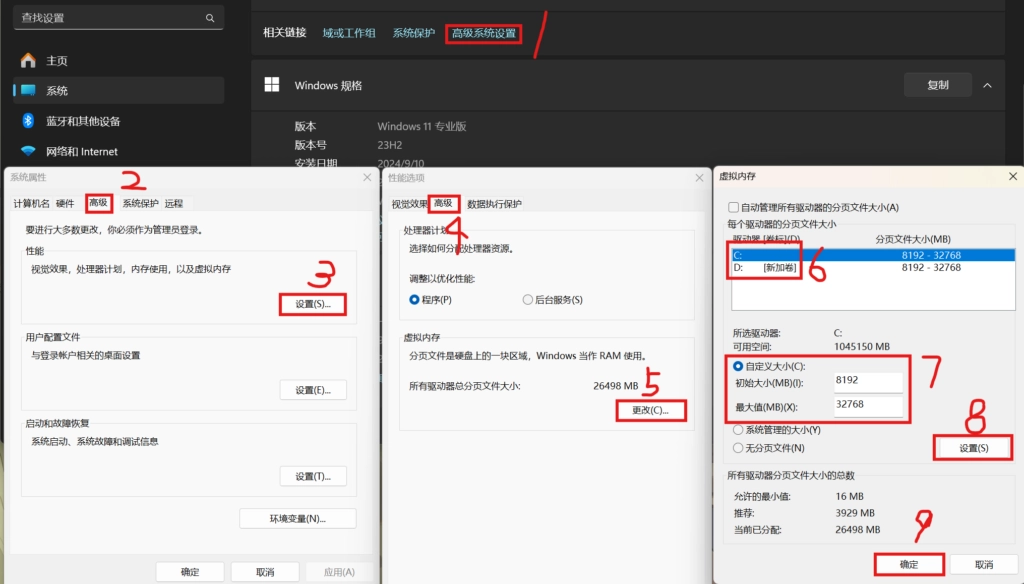1024x584 pixels.
Task: Open 蓝牙和其他设备 Bluetooth icon
Action: click(x=28, y=121)
